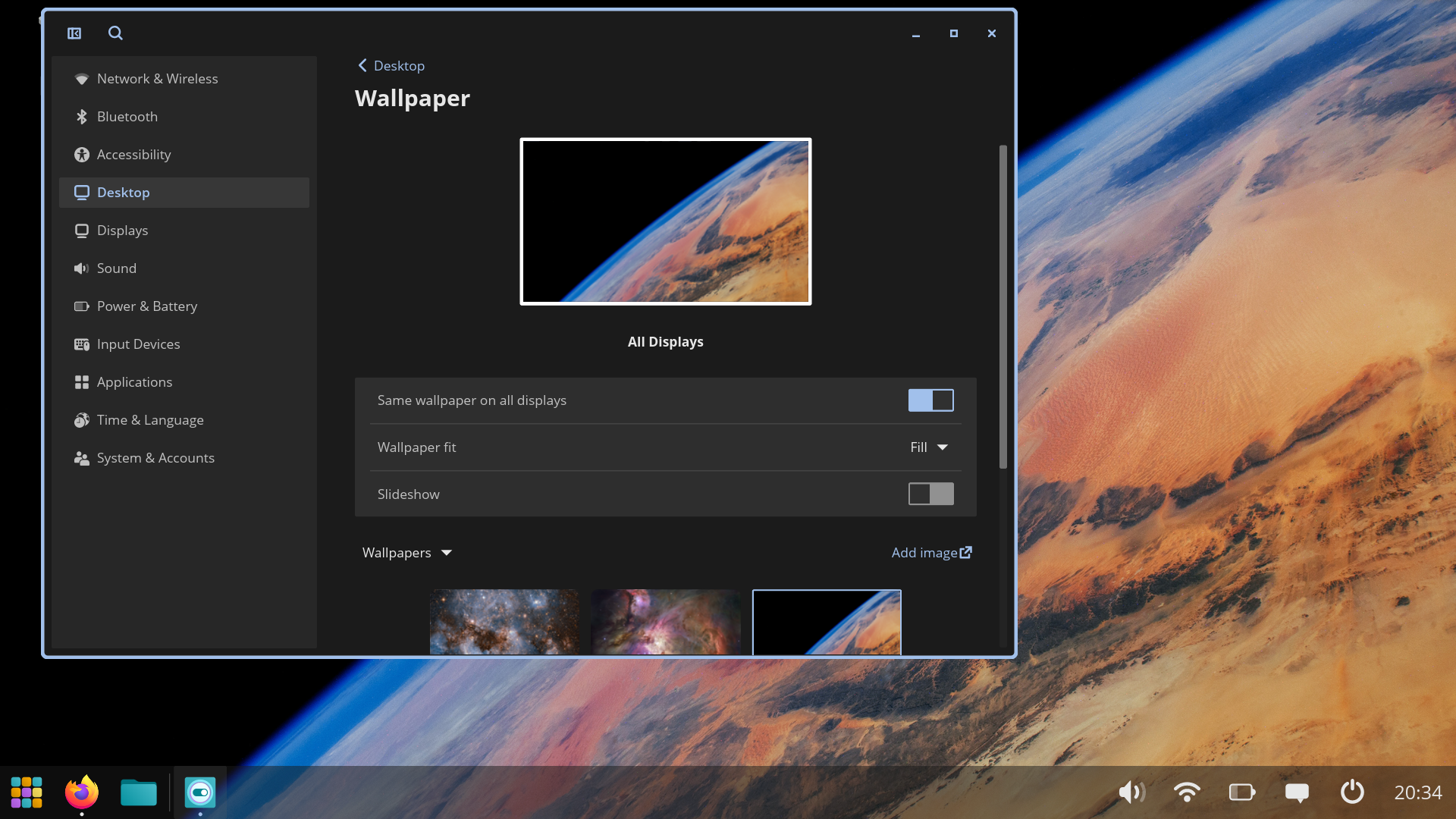
Task: Open the Files folder icon in dock
Action: pos(139,792)
